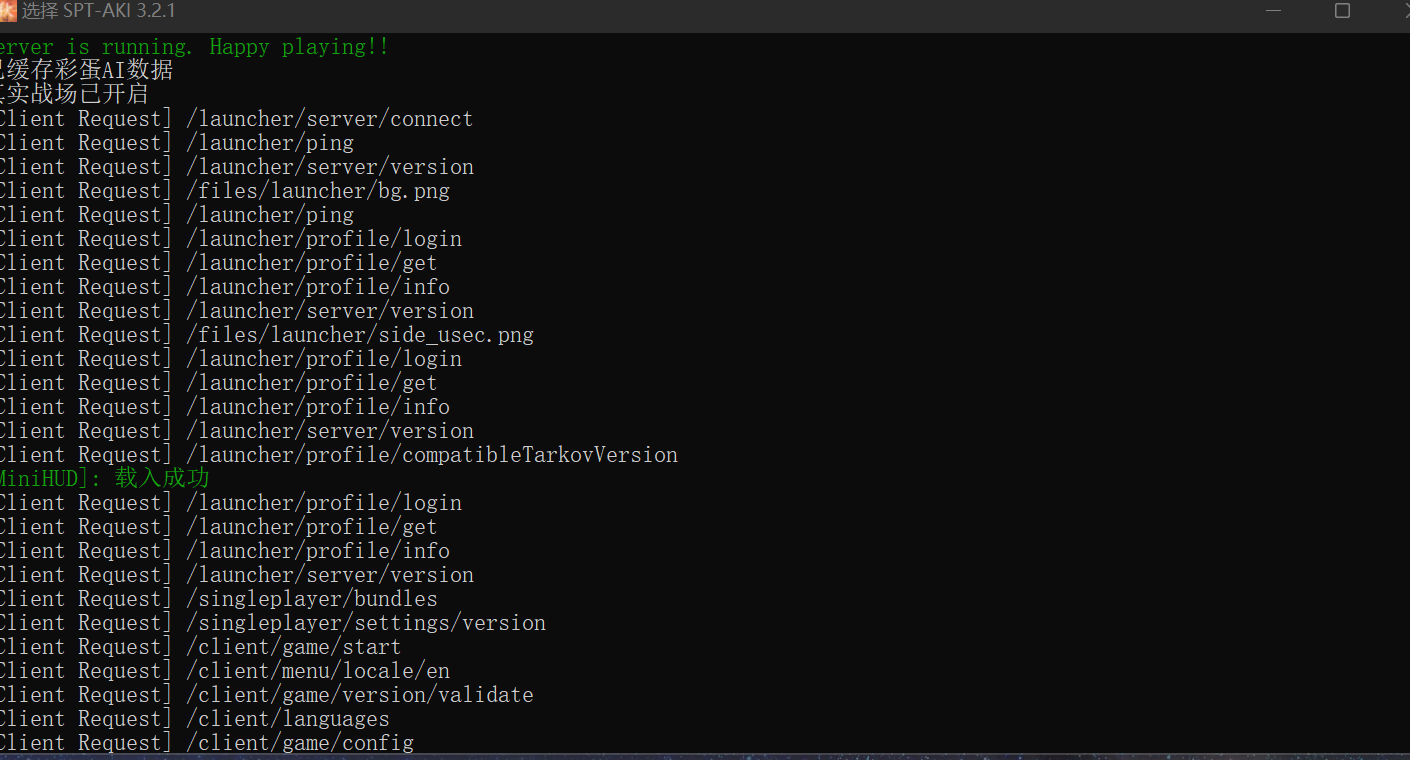Click the first /launcher/ping request line
1410x760 pixels.
tap(176, 143)
